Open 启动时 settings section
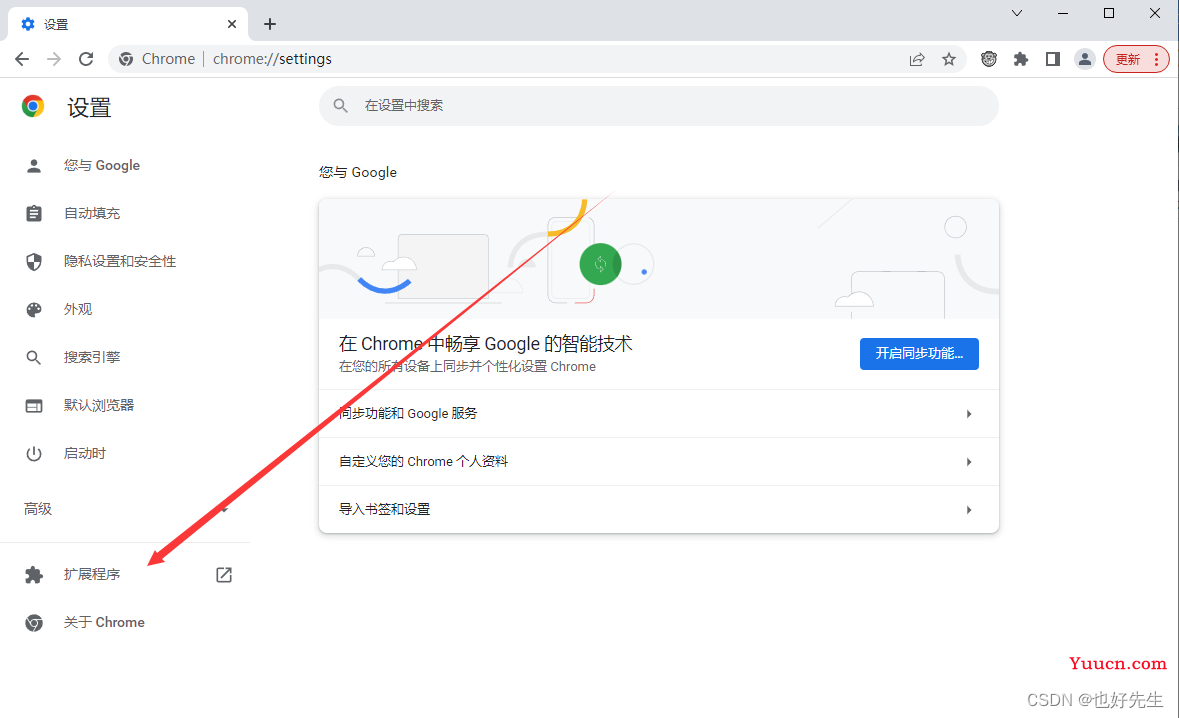This screenshot has height=718, width=1179. coord(84,454)
